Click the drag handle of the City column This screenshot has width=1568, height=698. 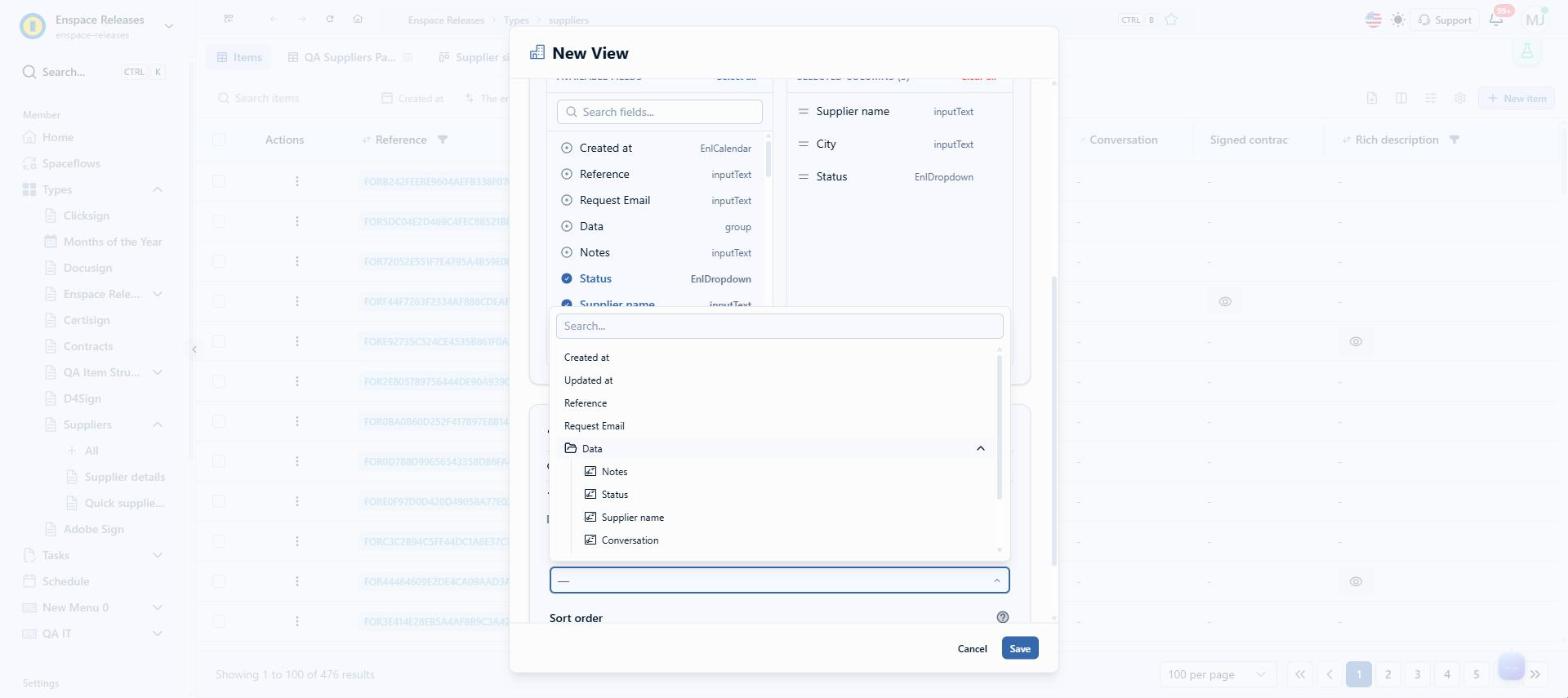(803, 145)
